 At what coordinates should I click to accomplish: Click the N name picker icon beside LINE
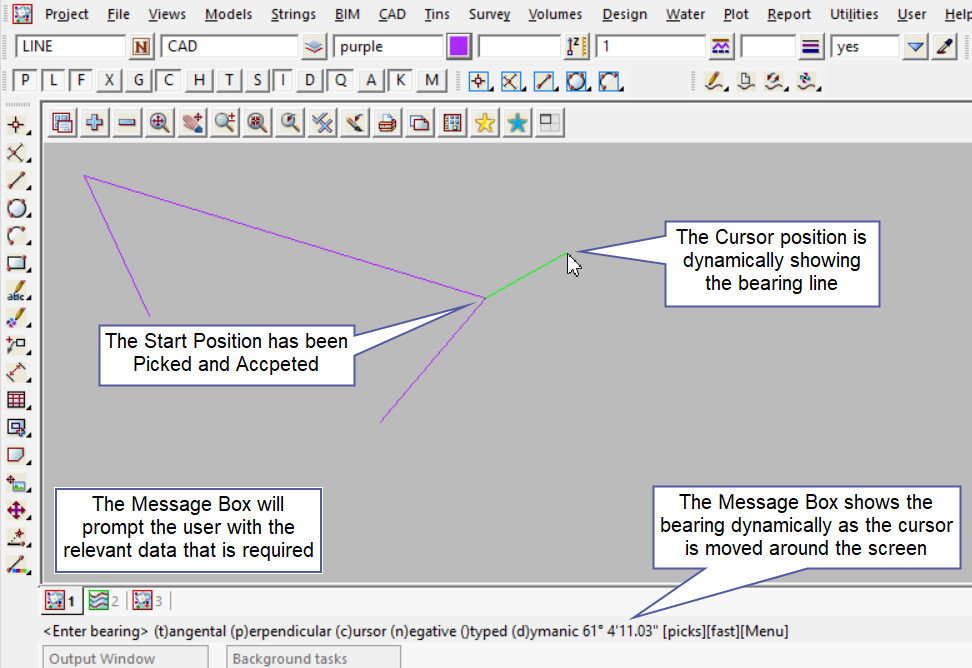pyautogui.click(x=141, y=46)
